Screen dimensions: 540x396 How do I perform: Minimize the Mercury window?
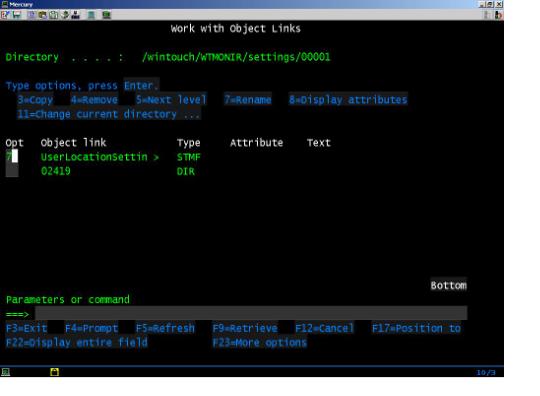pyautogui.click(x=482, y=4)
